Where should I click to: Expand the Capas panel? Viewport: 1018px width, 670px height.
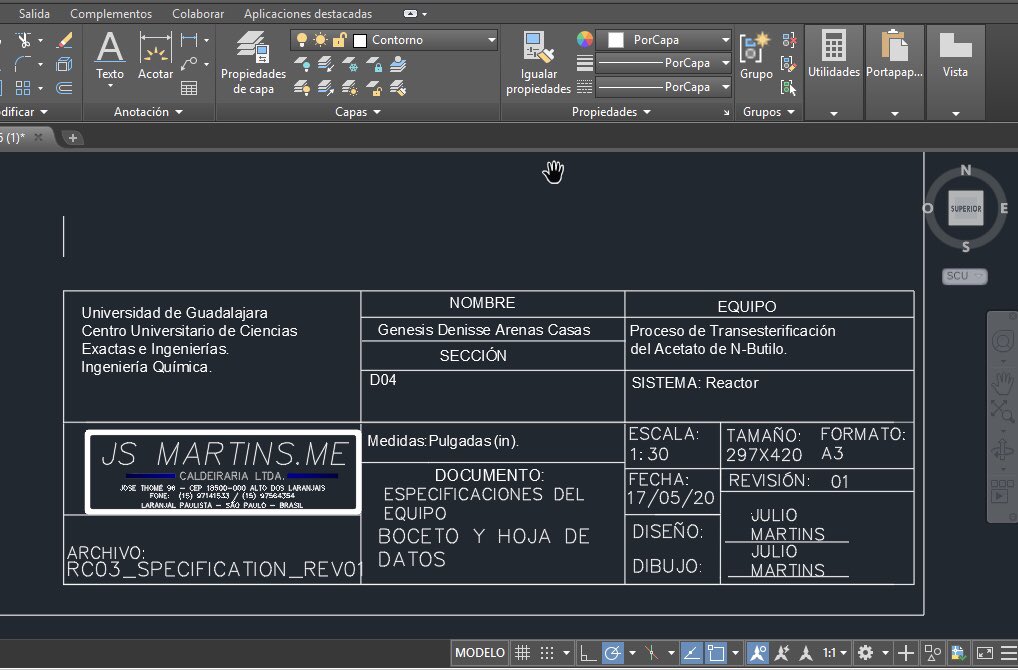pyautogui.click(x=358, y=112)
